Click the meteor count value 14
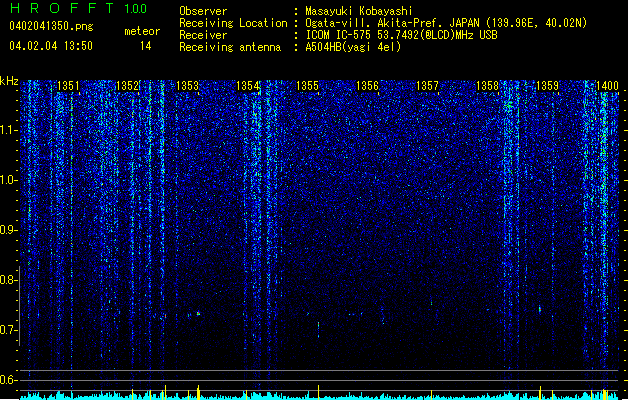 [x=146, y=46]
